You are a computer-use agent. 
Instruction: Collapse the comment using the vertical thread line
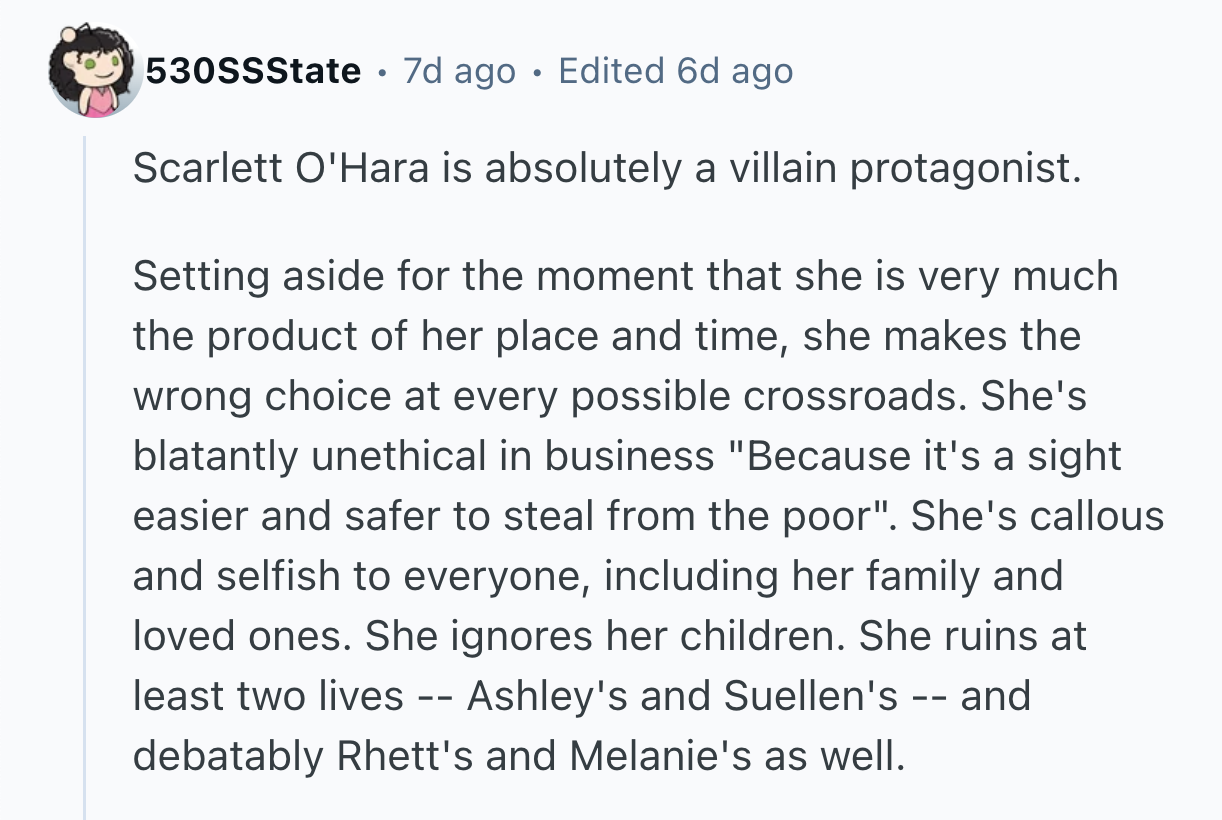tap(85, 480)
